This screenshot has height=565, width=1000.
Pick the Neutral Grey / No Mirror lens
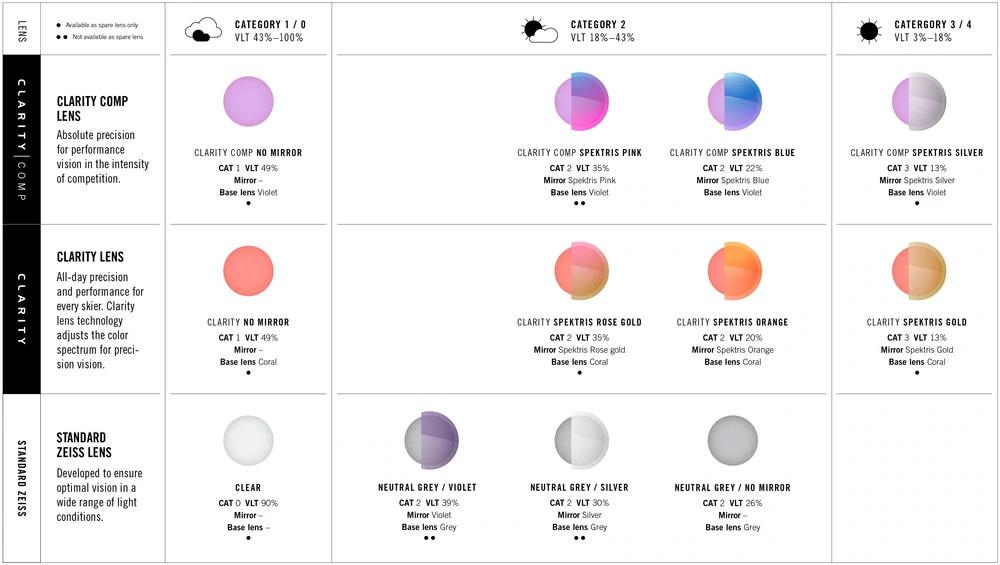coord(733,441)
